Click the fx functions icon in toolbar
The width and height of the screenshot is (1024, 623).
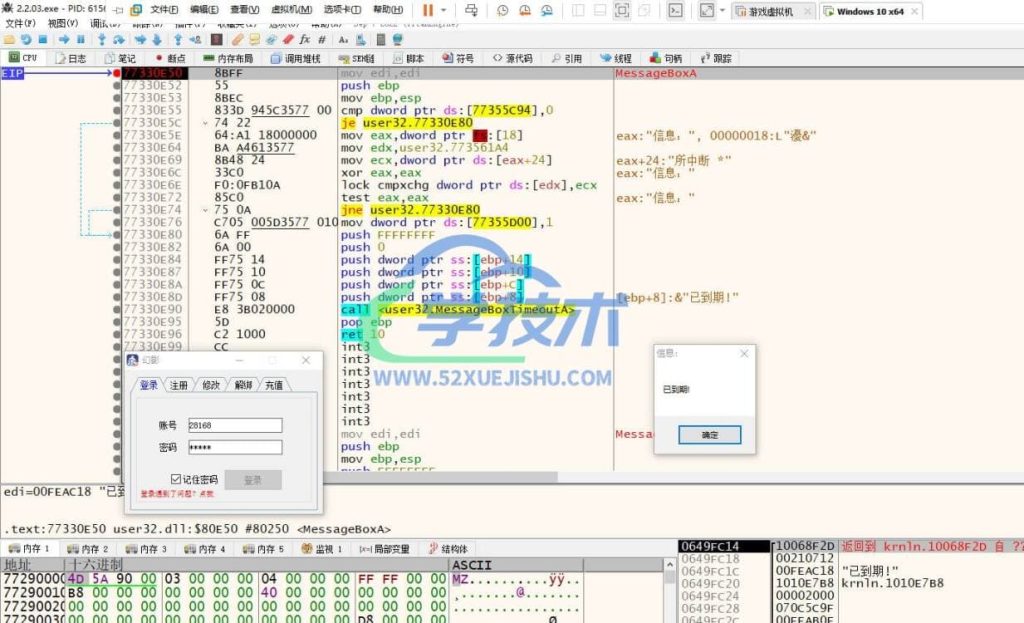pos(304,39)
